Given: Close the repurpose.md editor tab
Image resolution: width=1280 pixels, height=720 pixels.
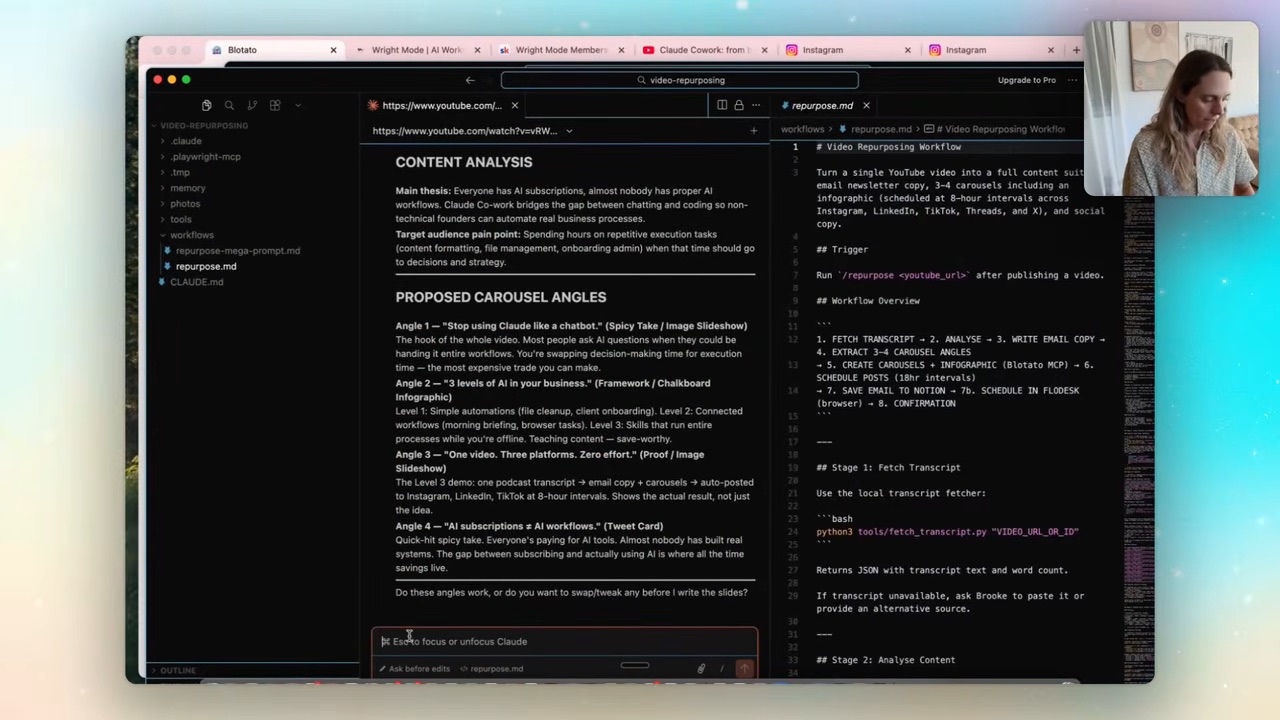Looking at the screenshot, I should (x=866, y=105).
